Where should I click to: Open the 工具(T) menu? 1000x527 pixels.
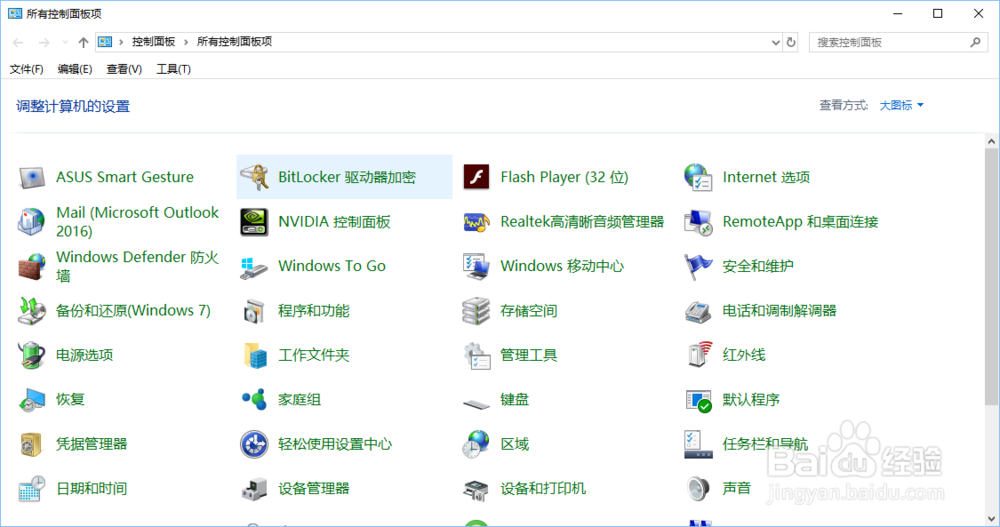point(173,69)
